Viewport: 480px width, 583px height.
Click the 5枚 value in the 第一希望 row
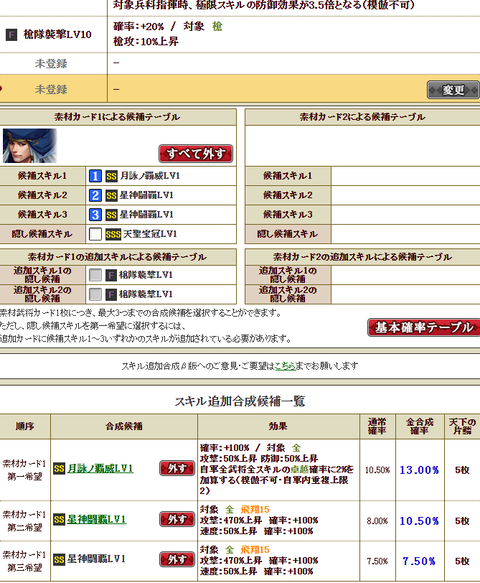tap(462, 470)
